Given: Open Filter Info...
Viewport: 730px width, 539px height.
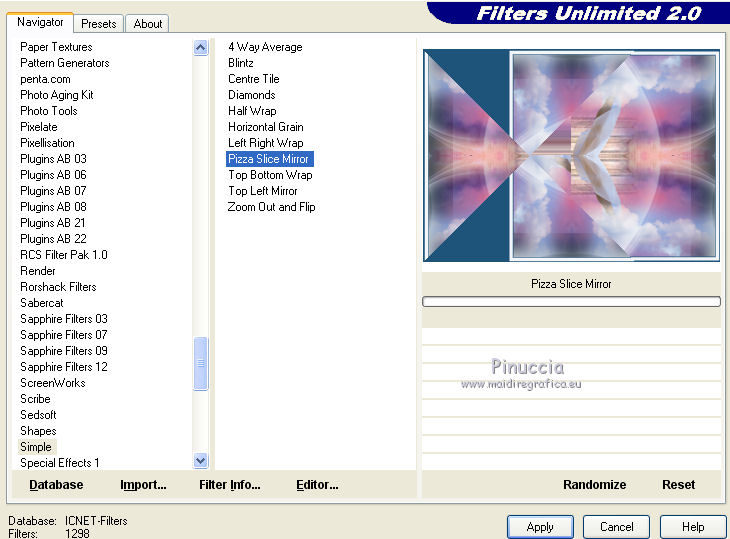Looking at the screenshot, I should [230, 485].
